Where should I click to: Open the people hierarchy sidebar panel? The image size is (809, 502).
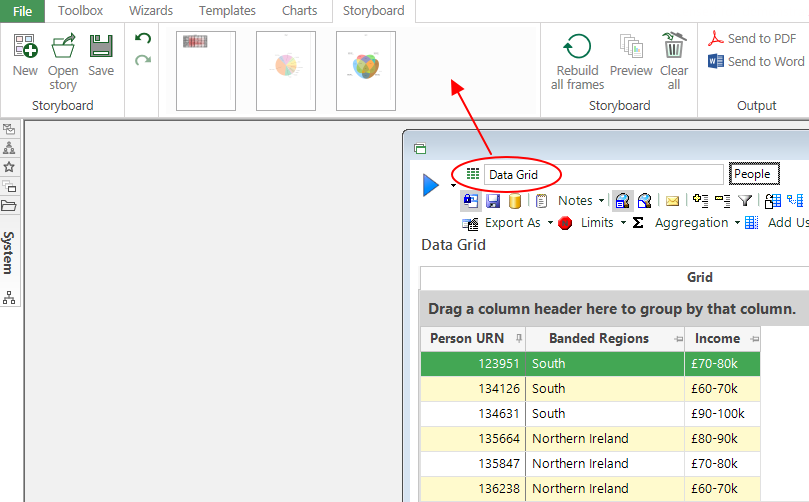[9, 149]
